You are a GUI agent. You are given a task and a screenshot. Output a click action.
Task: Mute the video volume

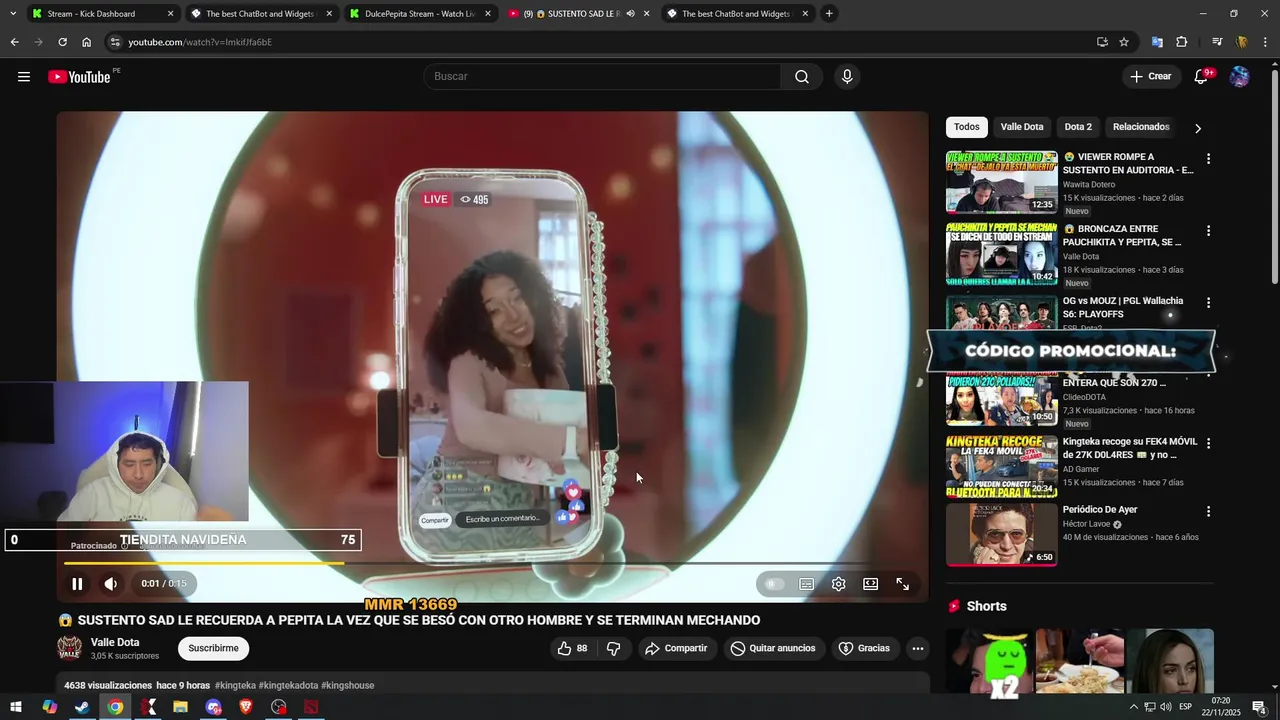[x=111, y=584]
